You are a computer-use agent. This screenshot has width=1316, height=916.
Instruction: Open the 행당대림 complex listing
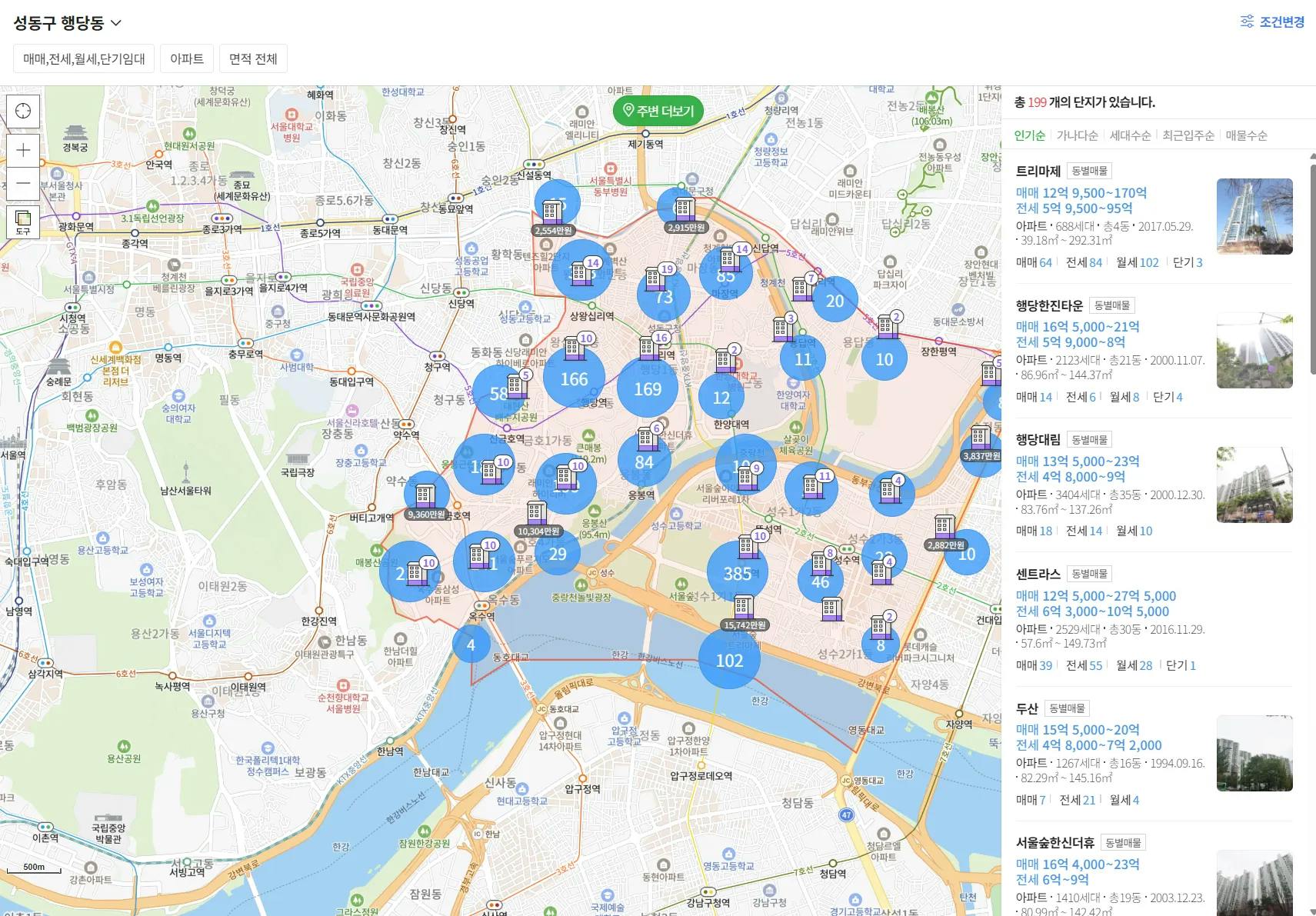(x=1038, y=439)
